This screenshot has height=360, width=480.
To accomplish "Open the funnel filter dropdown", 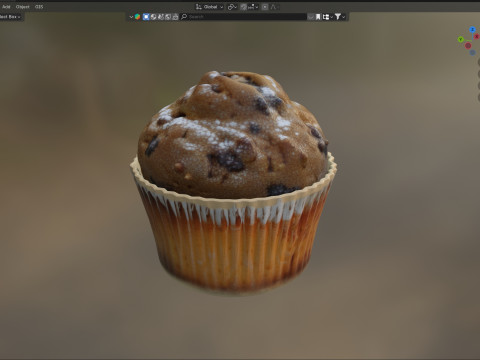I will 340,17.
